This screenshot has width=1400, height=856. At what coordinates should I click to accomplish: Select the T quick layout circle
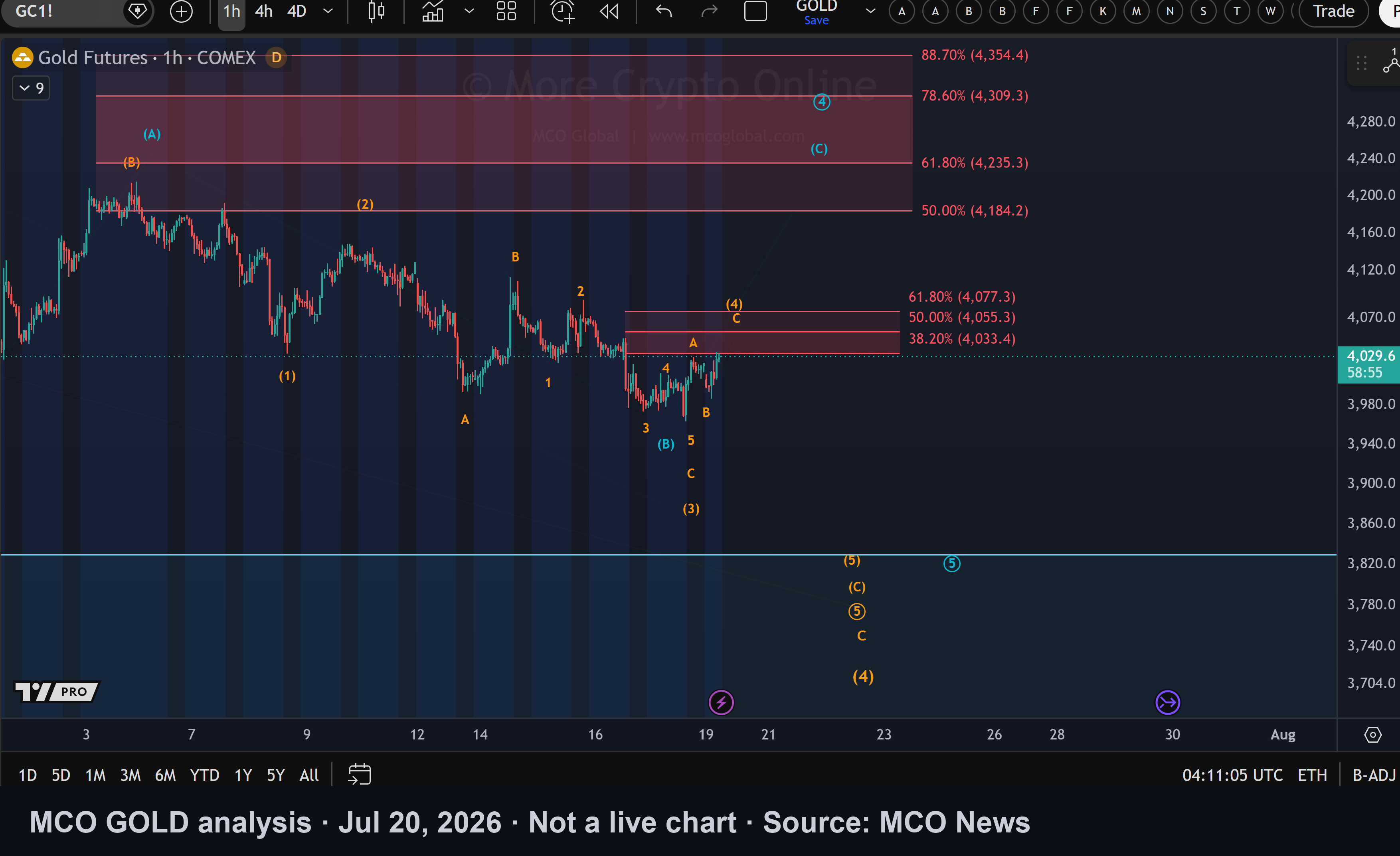click(x=1237, y=11)
